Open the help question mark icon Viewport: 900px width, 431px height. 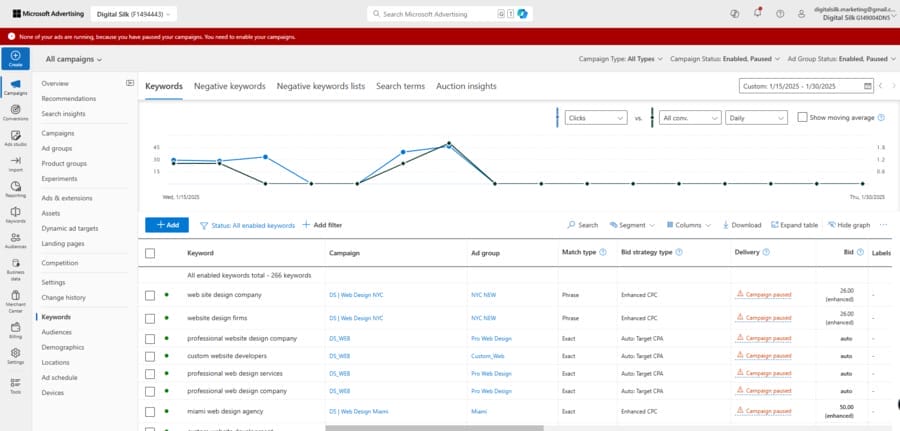click(779, 14)
